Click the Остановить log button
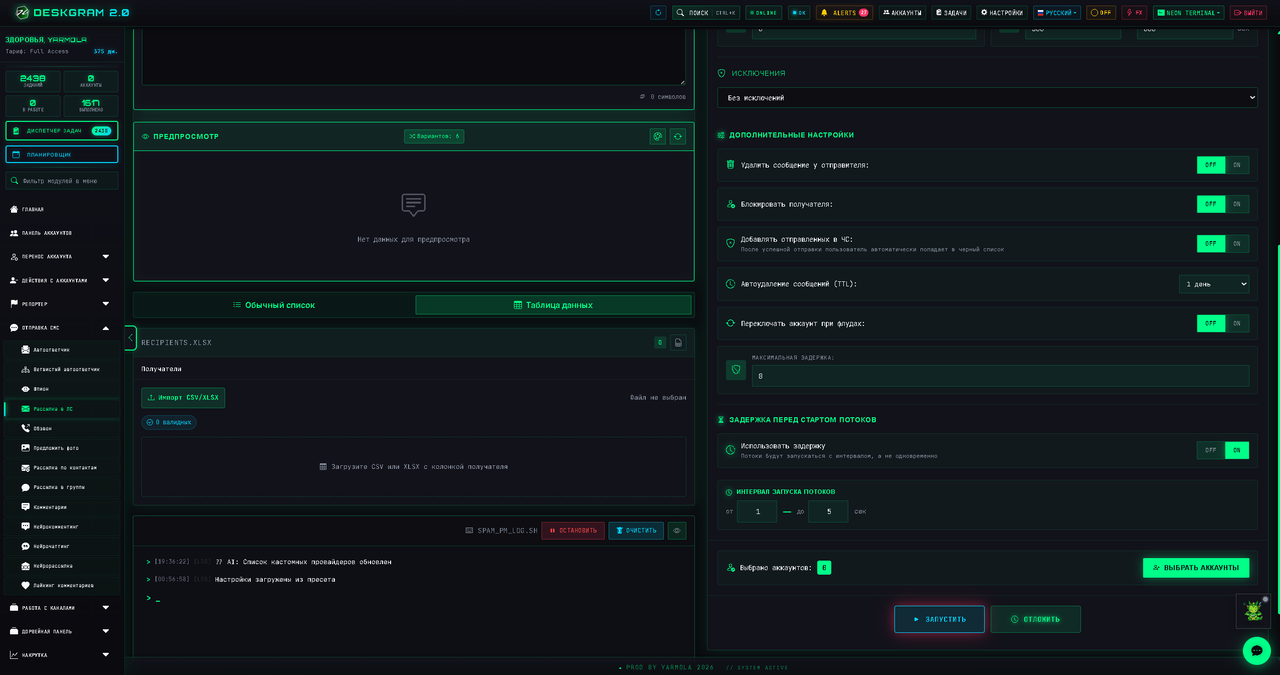 (x=573, y=531)
